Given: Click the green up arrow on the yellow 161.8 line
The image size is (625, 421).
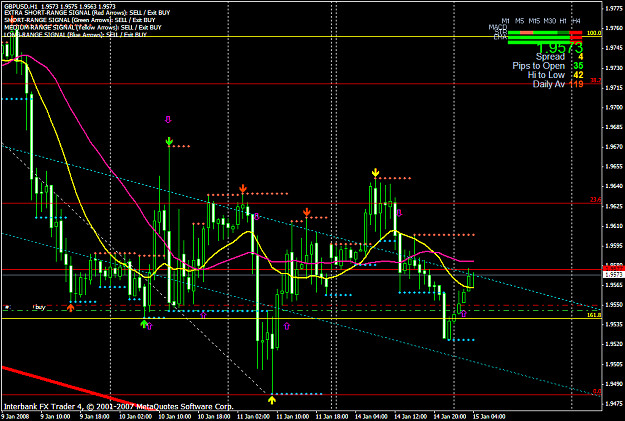Looking at the screenshot, I should point(144,324).
